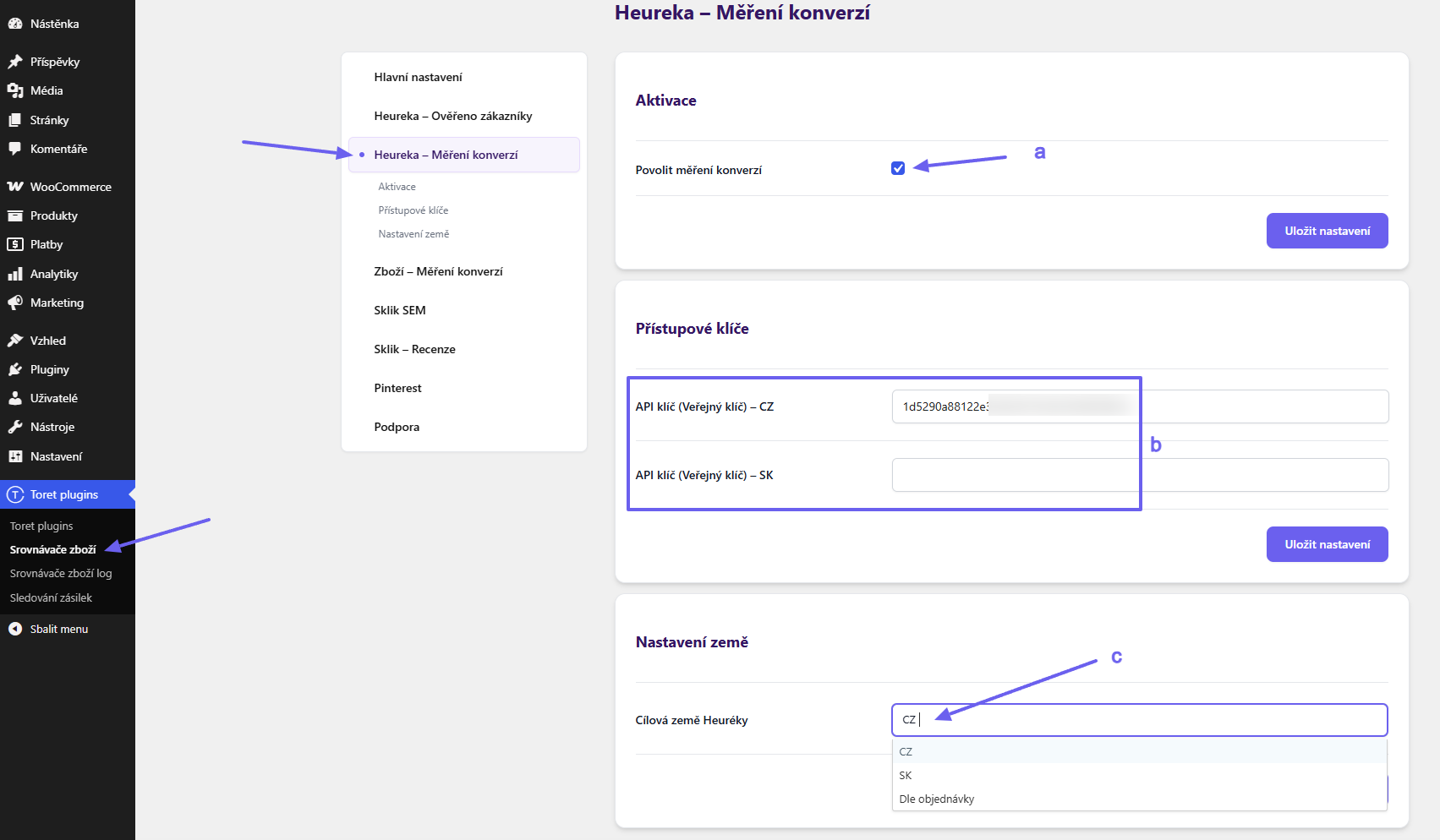The height and width of the screenshot is (840, 1440).
Task: Click the Média icon in sidebar
Action: 15,90
